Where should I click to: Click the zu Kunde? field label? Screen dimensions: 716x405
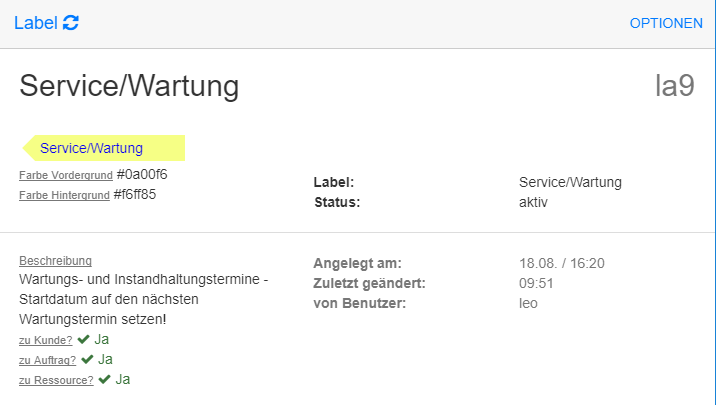(45, 341)
